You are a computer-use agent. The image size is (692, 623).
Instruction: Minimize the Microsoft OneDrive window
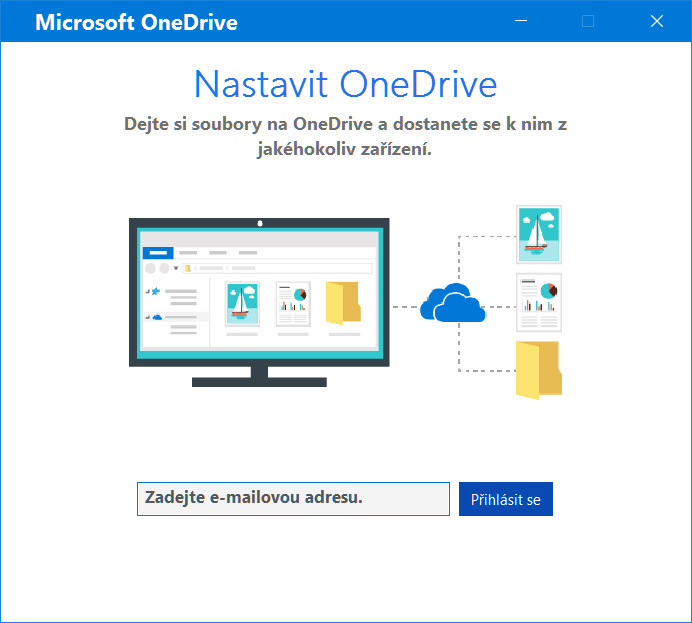519,21
